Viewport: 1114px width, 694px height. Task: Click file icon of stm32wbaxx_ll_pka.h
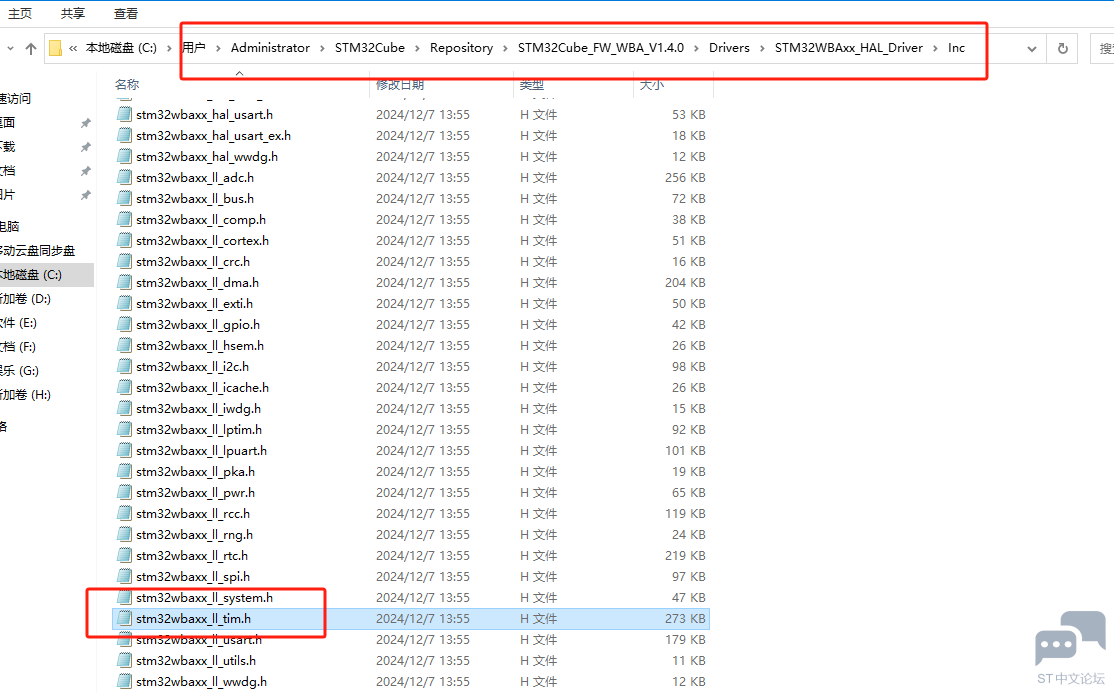click(124, 472)
